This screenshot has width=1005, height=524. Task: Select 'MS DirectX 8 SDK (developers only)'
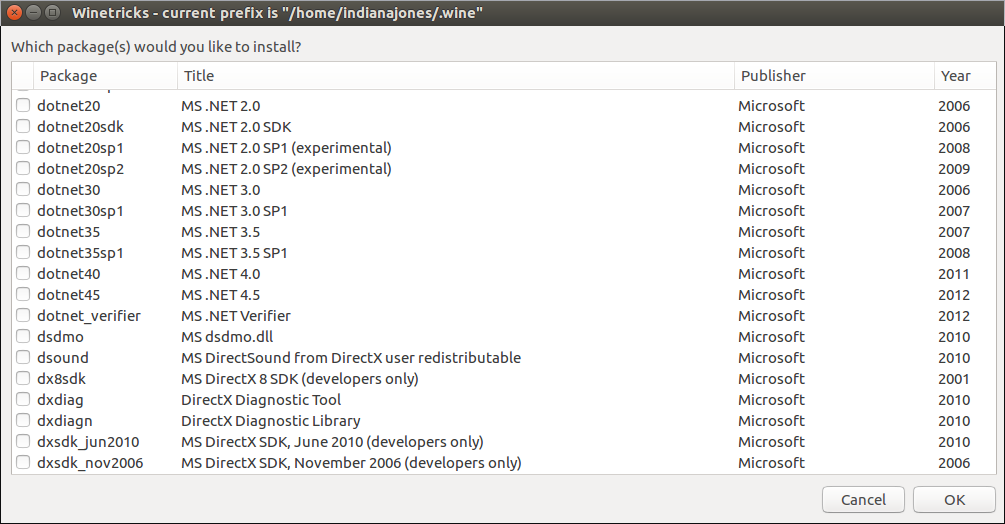click(x=299, y=379)
